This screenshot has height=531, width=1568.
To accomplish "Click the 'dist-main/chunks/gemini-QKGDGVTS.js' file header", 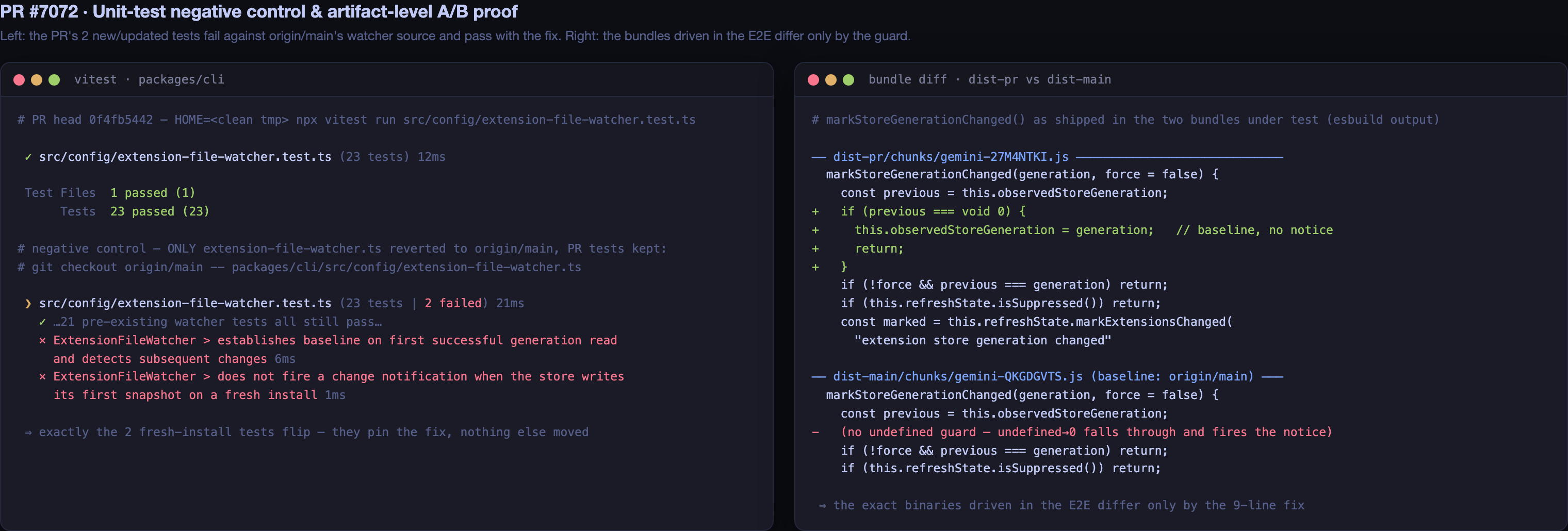I will tap(1043, 376).
